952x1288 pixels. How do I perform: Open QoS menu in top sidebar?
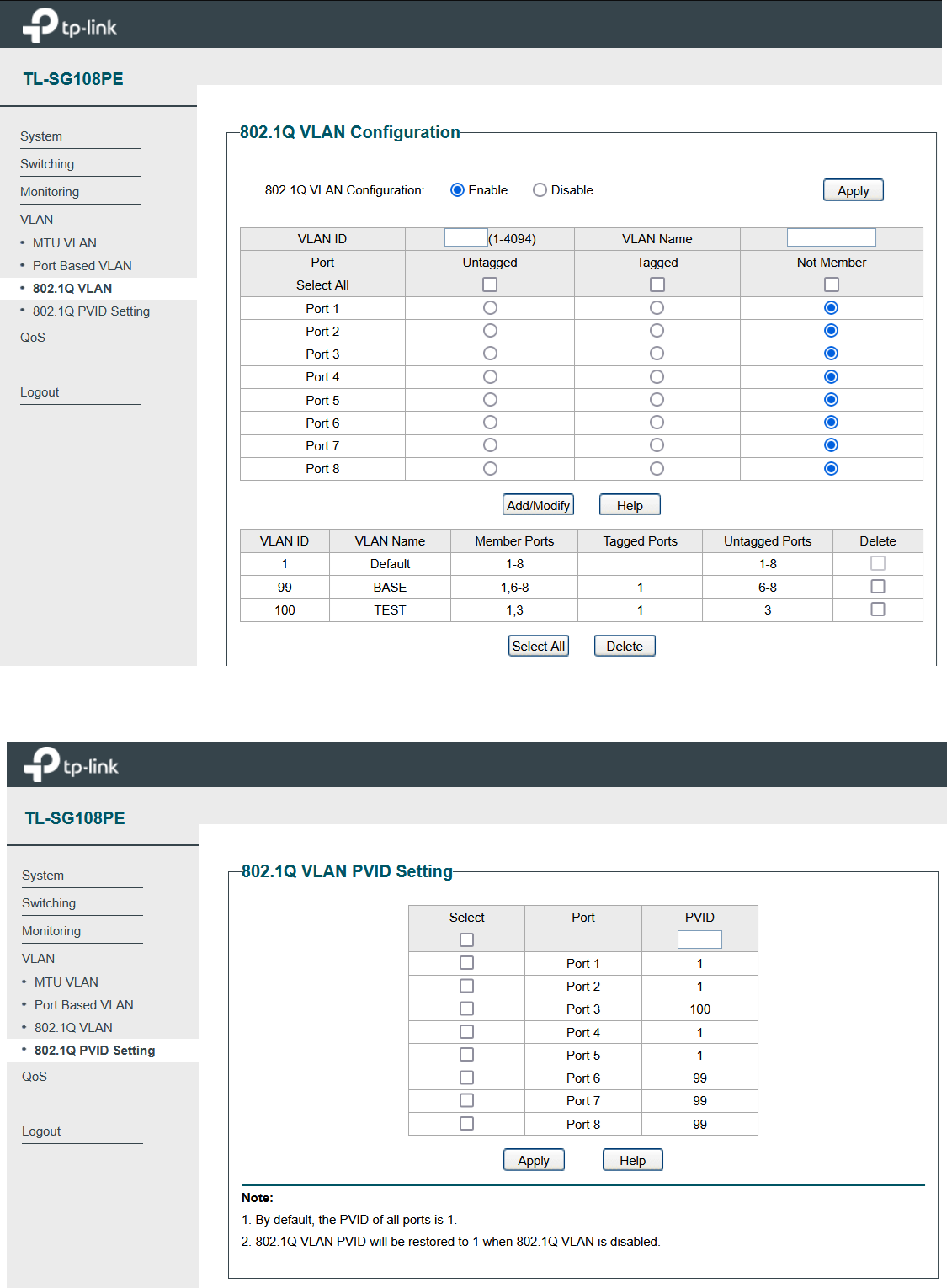click(x=33, y=338)
